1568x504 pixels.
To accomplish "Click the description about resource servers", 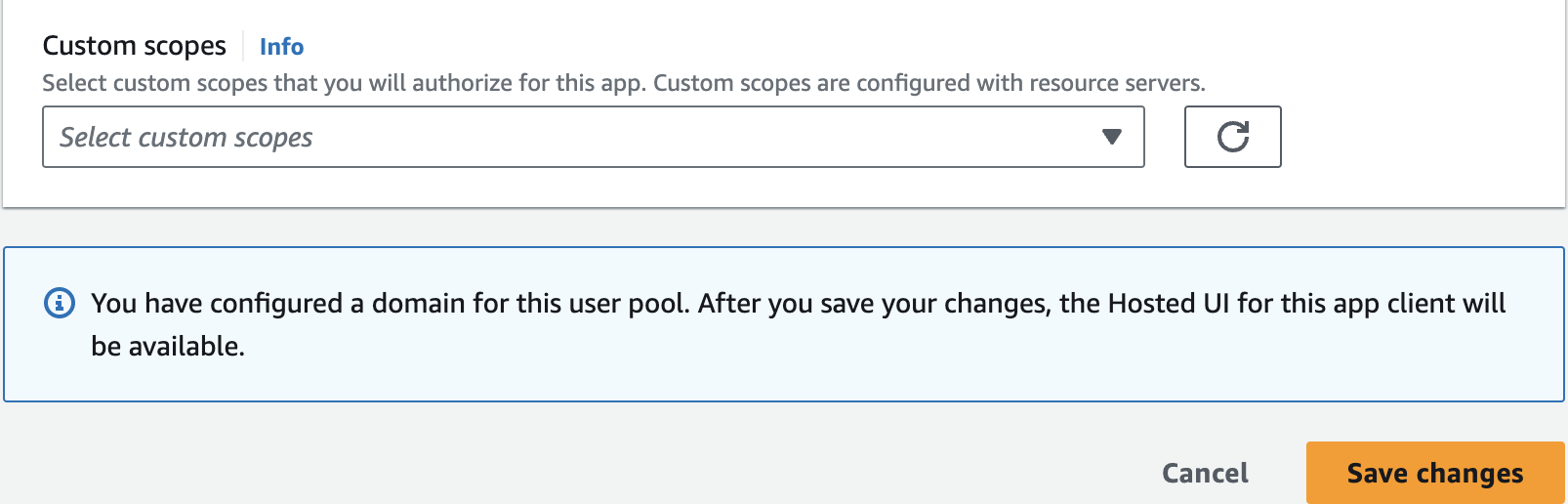I will tap(624, 83).
